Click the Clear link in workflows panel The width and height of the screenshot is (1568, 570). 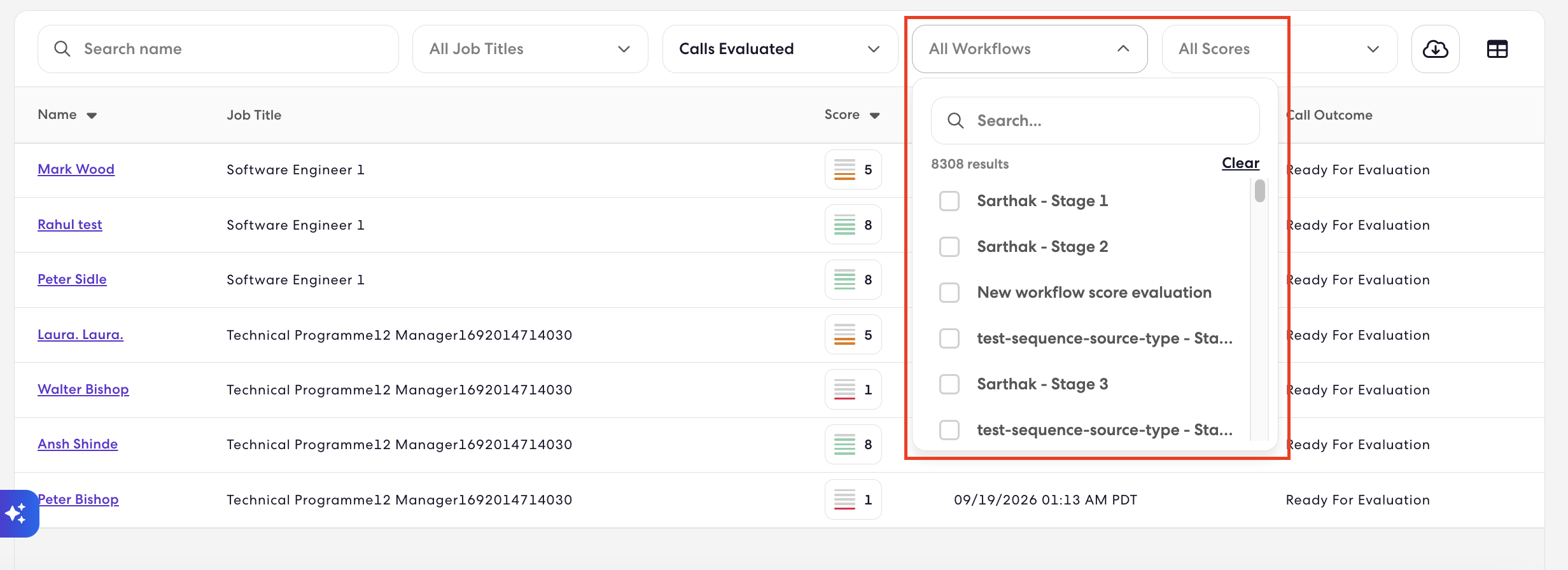click(1240, 163)
